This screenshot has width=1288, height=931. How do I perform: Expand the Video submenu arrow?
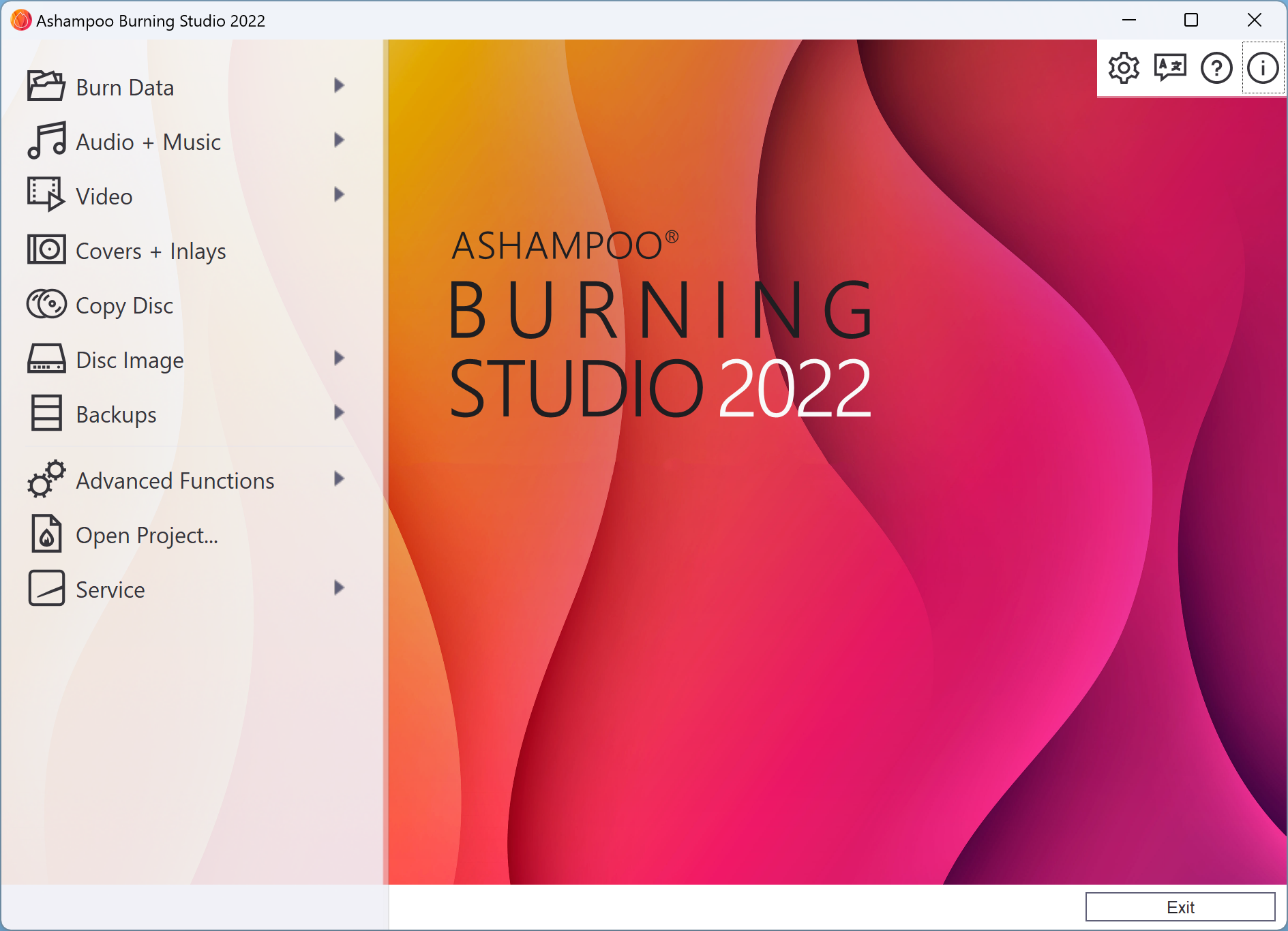[x=339, y=195]
